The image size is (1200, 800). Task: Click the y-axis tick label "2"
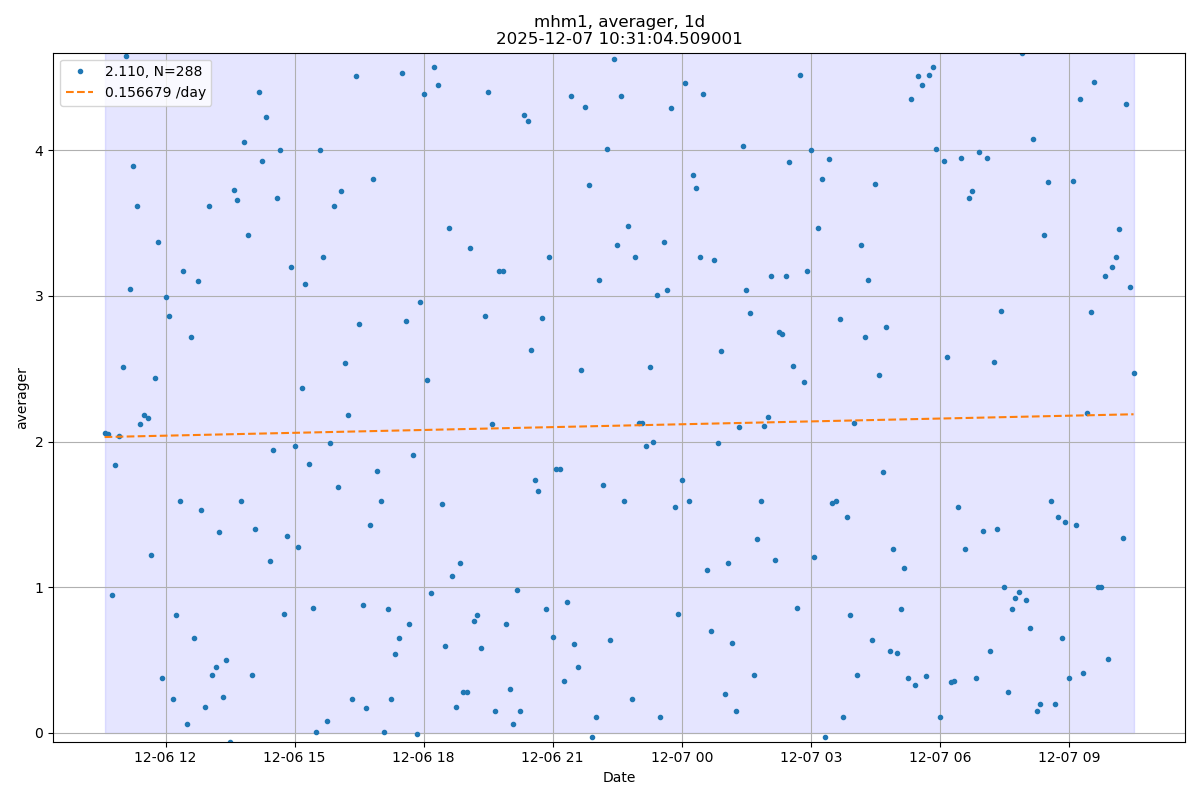(x=41, y=442)
